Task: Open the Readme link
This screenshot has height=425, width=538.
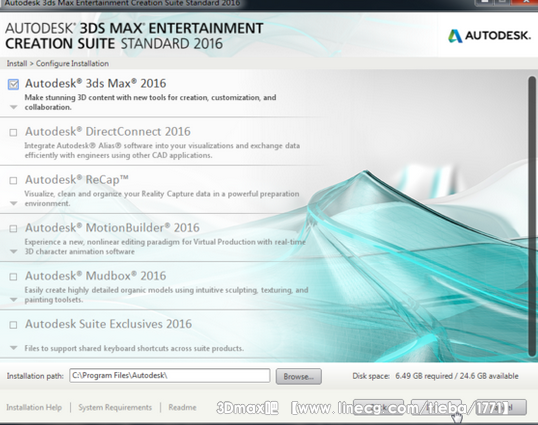Action: (182, 408)
